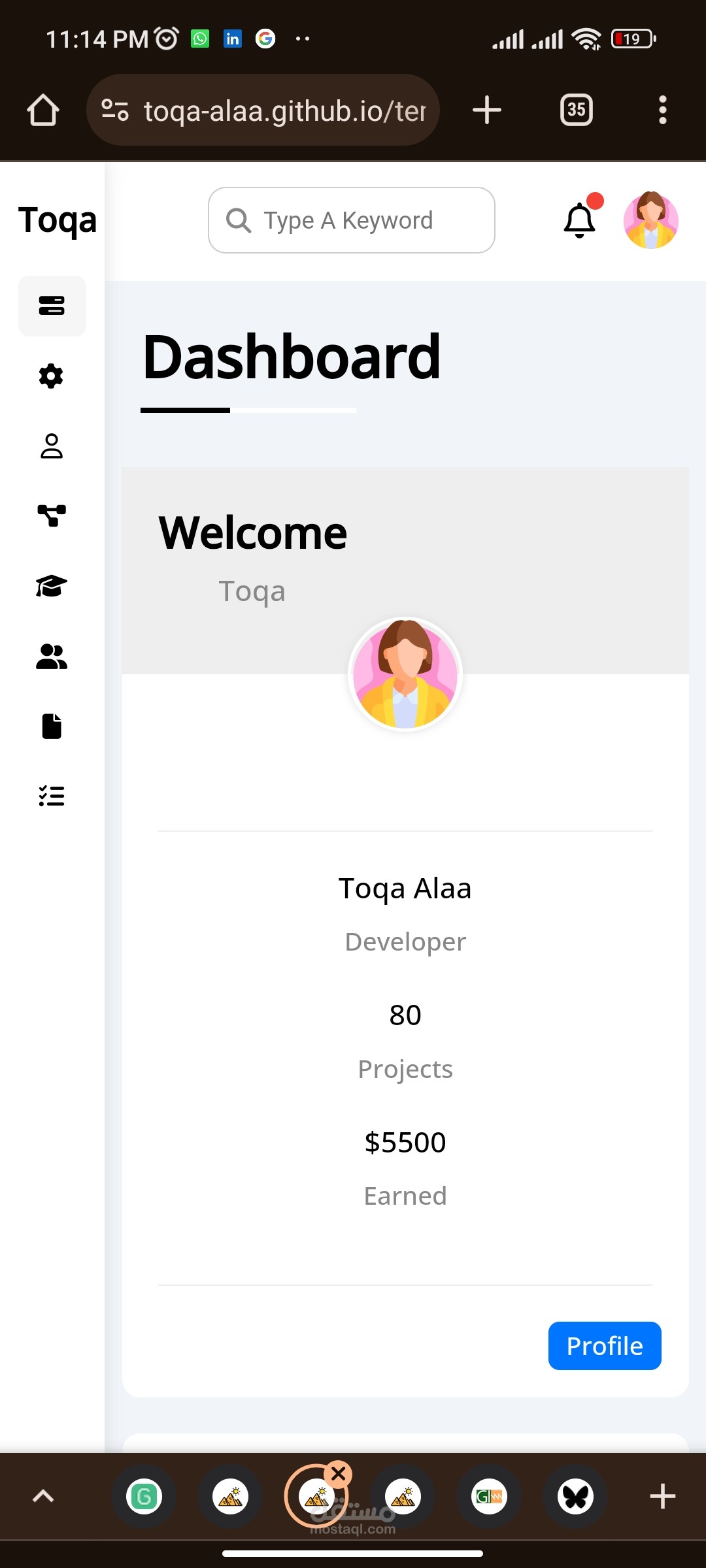Open the browser three-dot menu
The width and height of the screenshot is (706, 1568).
663,110
